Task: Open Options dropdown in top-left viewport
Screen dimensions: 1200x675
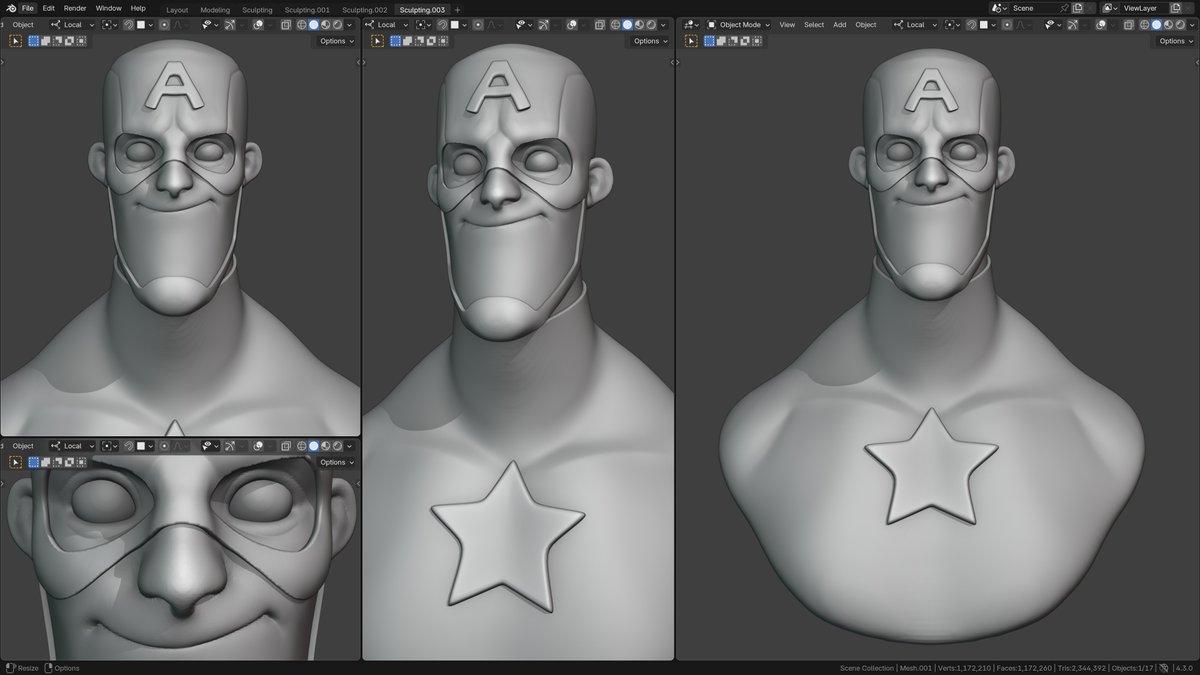Action: click(336, 41)
